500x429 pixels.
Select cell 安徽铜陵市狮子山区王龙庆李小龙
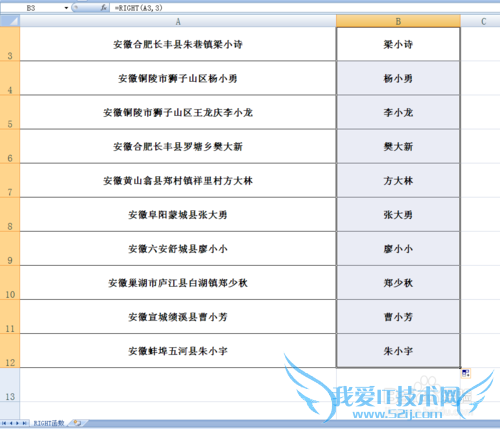[178, 112]
